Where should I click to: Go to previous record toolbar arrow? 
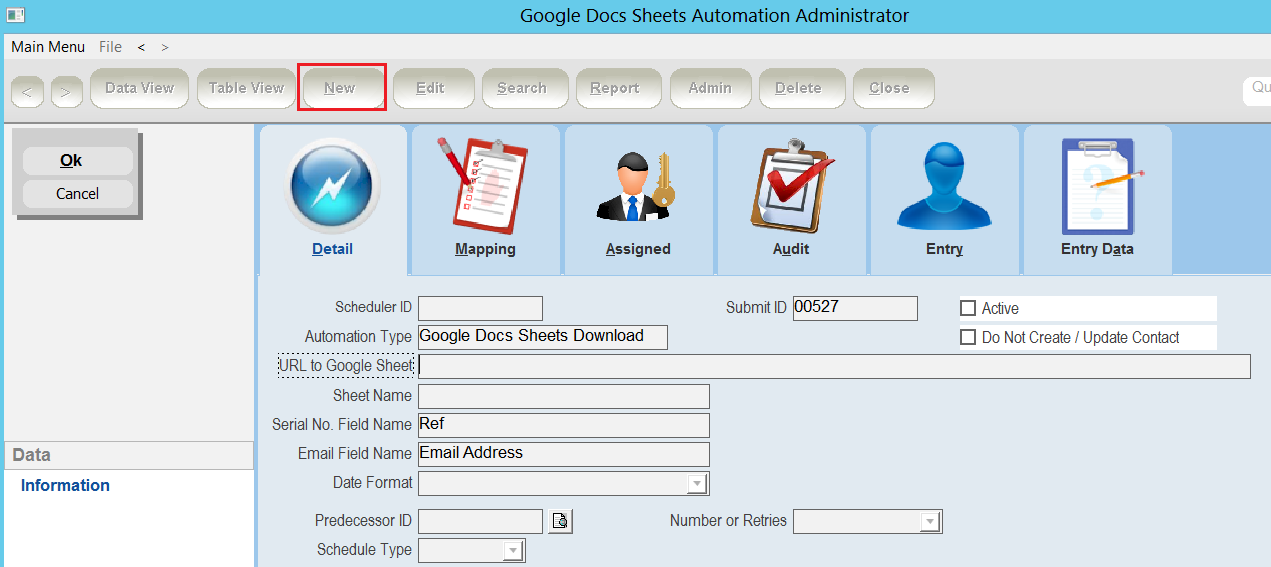click(x=27, y=92)
